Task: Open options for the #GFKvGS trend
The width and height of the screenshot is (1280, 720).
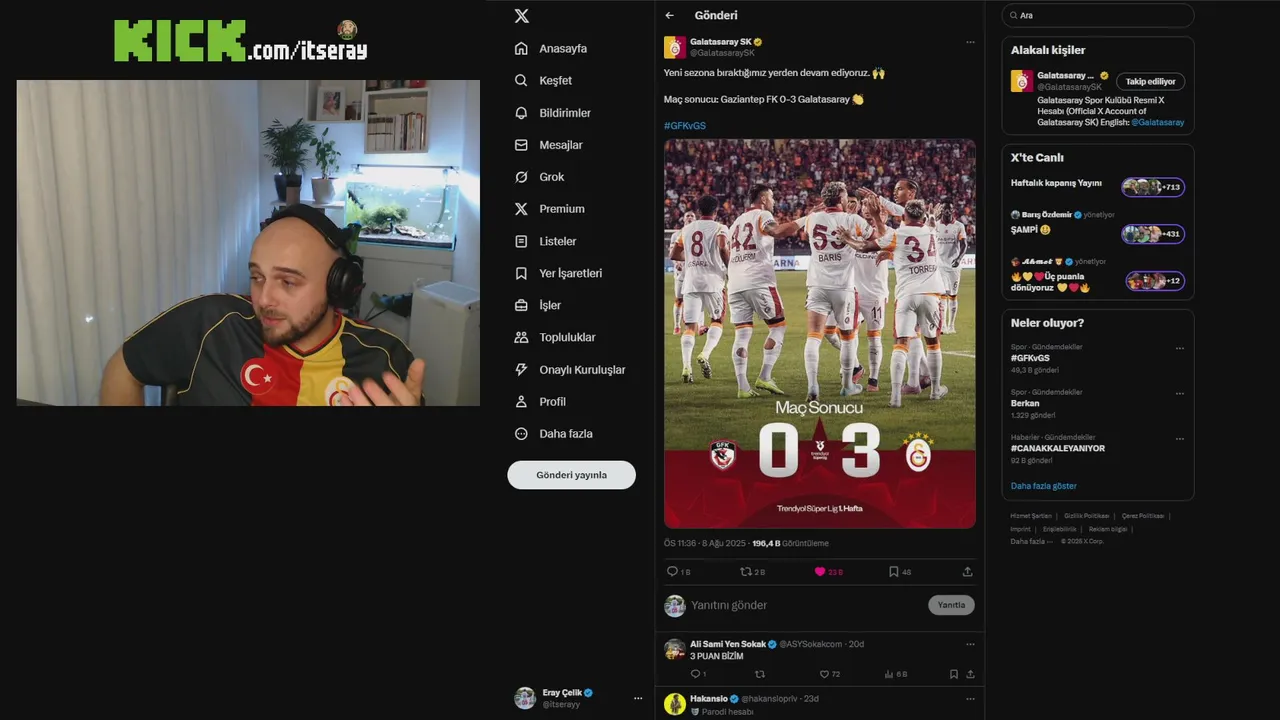Action: pyautogui.click(x=1180, y=349)
